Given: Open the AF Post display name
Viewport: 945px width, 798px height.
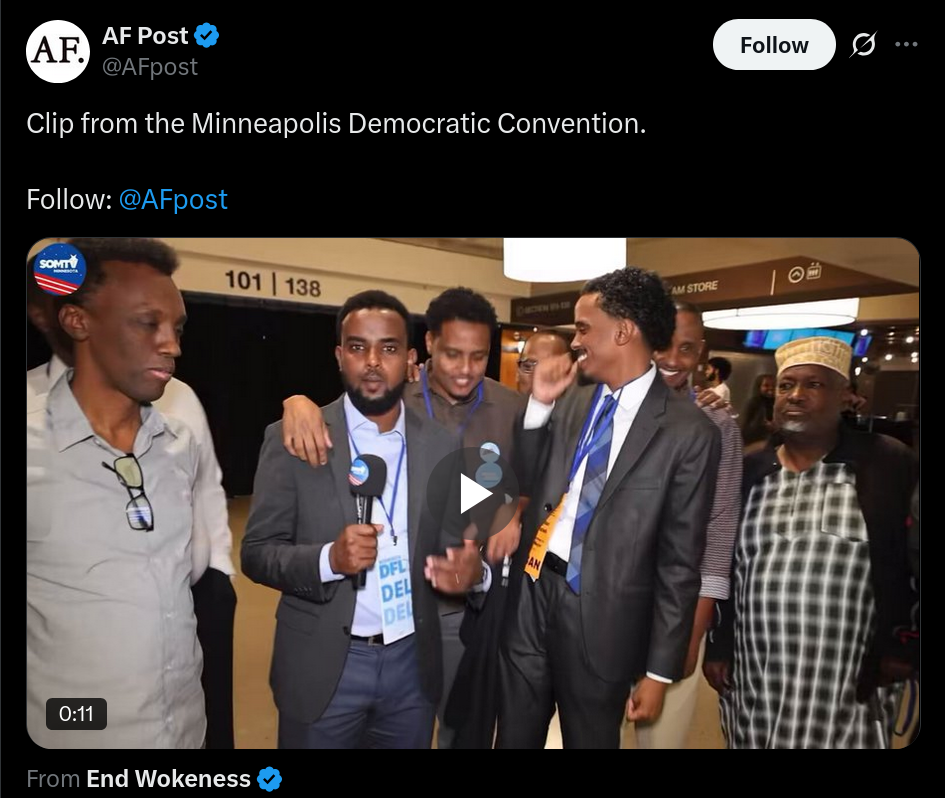Looking at the screenshot, I should pos(145,36).
